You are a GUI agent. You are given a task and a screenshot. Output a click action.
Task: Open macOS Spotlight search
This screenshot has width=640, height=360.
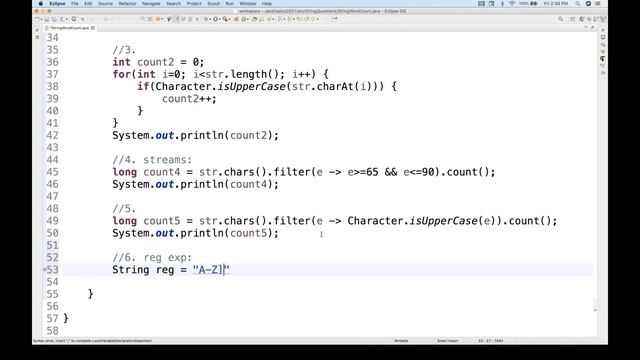click(x=578, y=3)
